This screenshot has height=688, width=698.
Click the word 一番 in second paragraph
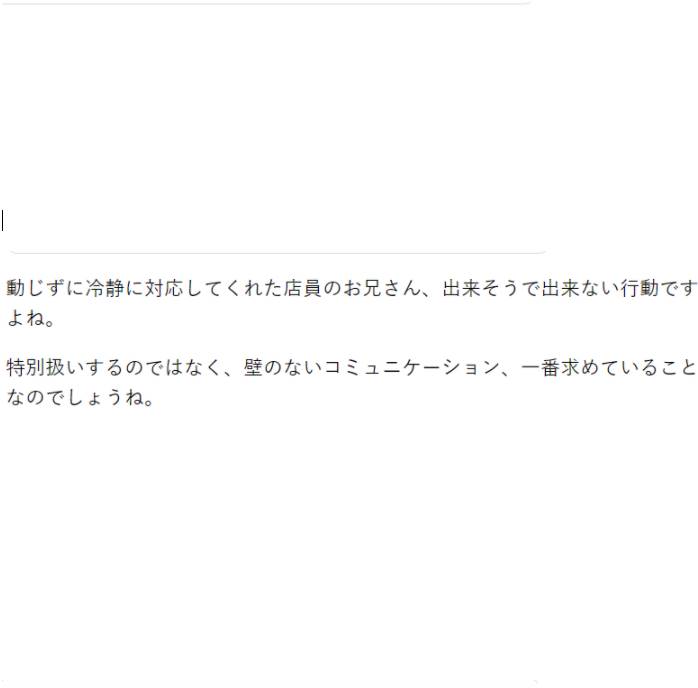(x=540, y=368)
